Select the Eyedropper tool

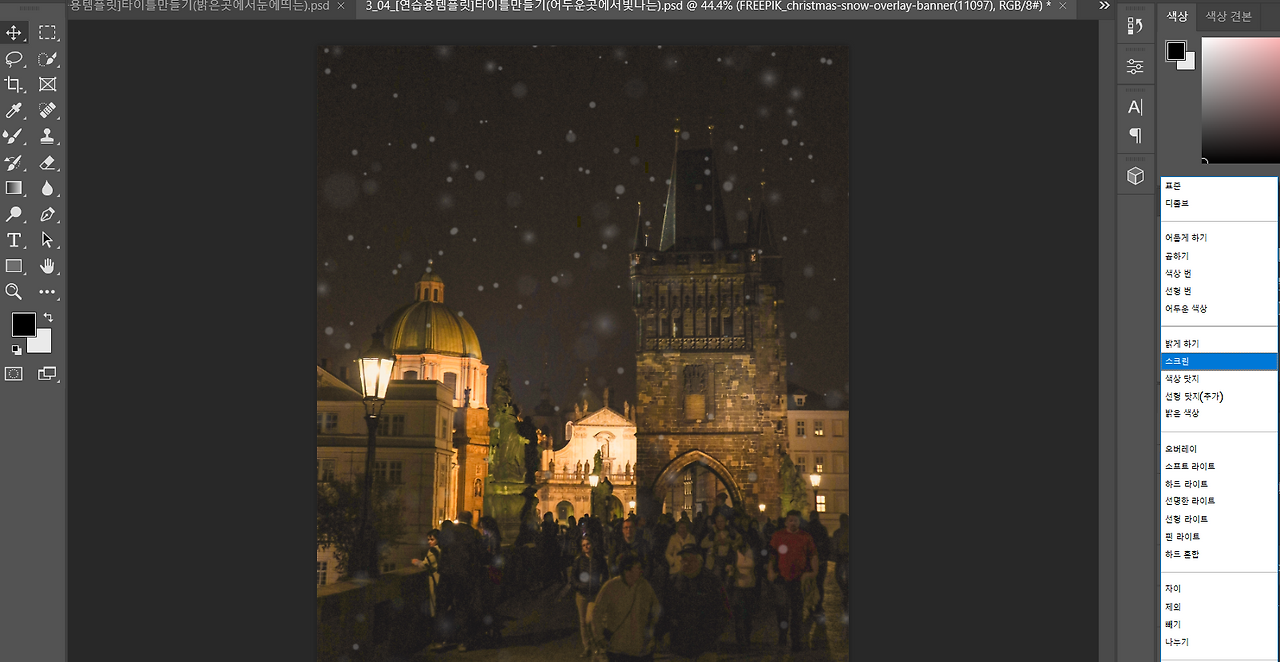14,110
